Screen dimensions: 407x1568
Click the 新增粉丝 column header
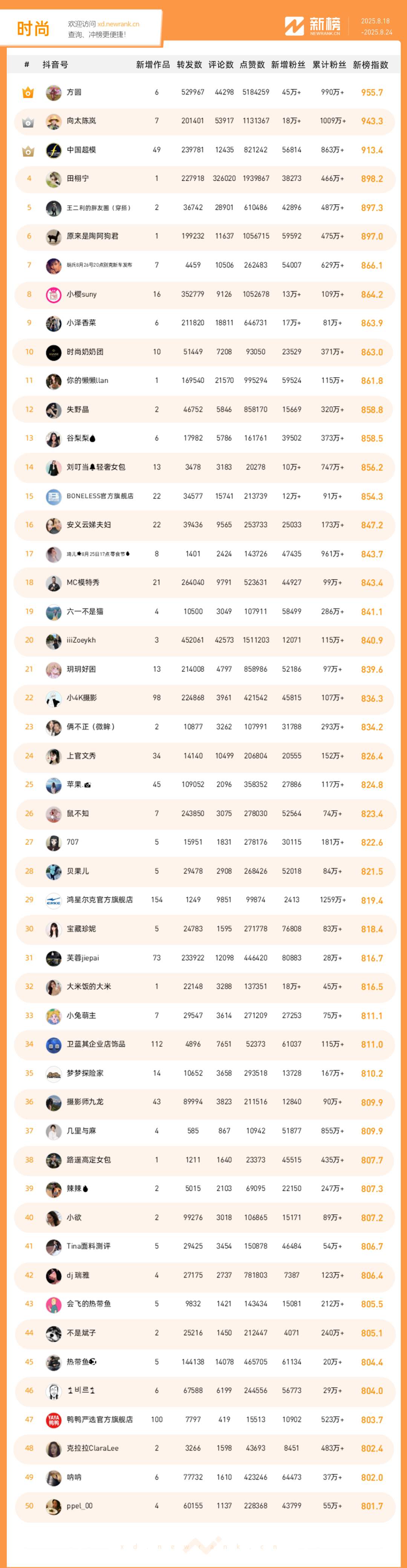pos(288,65)
